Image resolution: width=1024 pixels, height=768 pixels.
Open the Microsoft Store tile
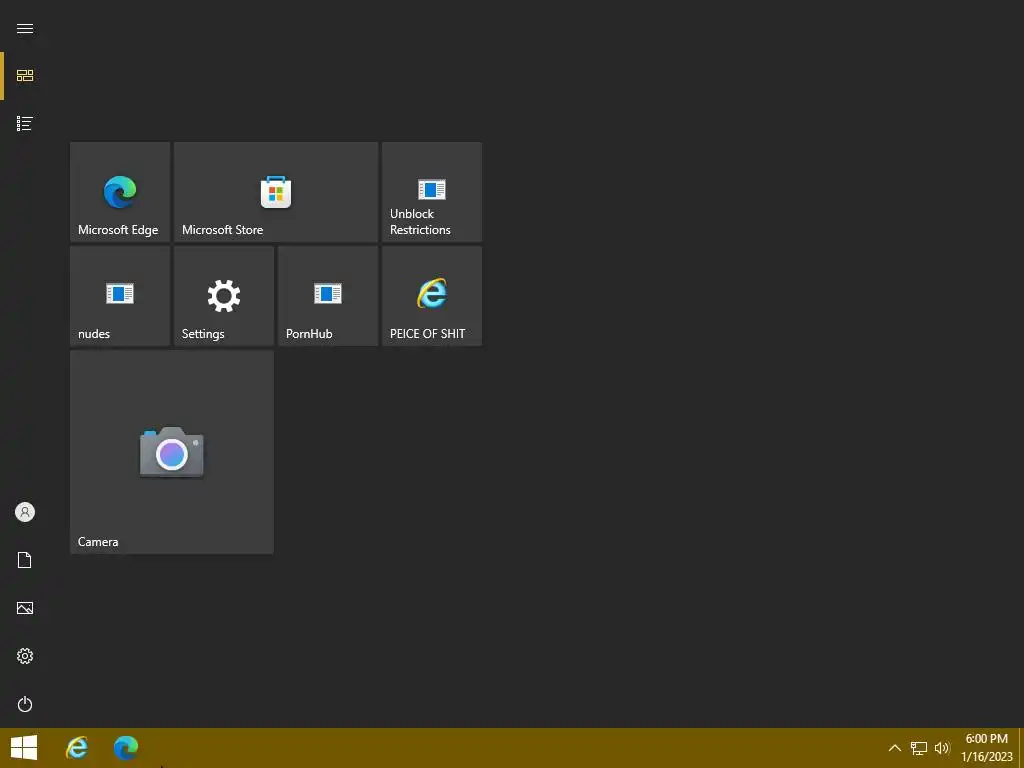point(276,192)
